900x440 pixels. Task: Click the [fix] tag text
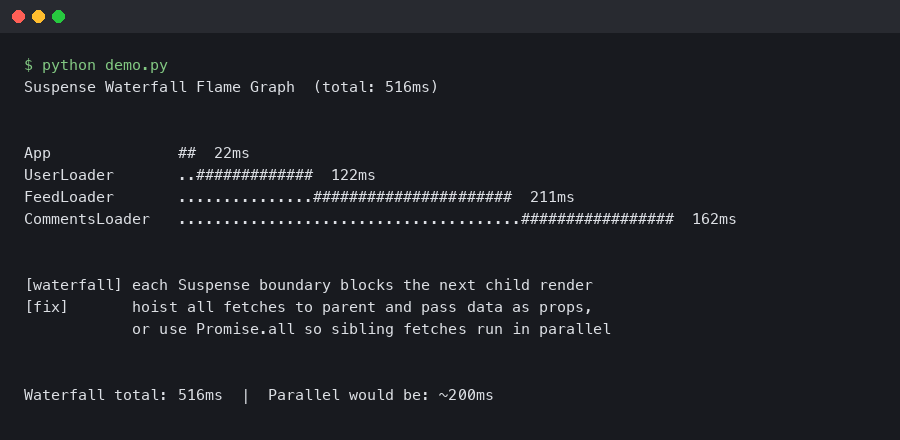[x=46, y=307]
